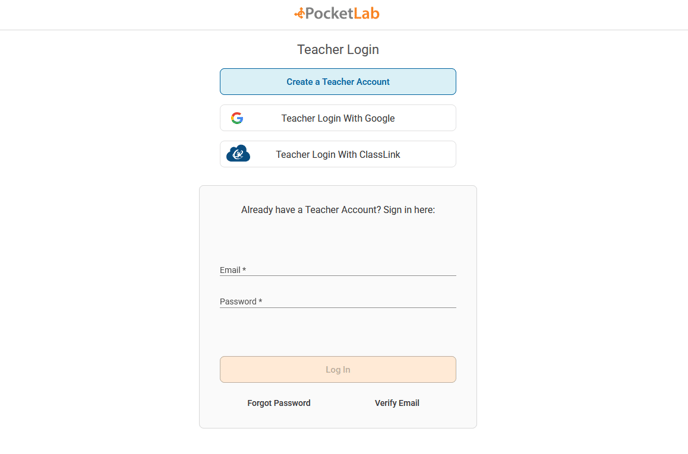The height and width of the screenshot is (454, 688).
Task: Click the PocketLab logo in the header
Action: tap(337, 14)
